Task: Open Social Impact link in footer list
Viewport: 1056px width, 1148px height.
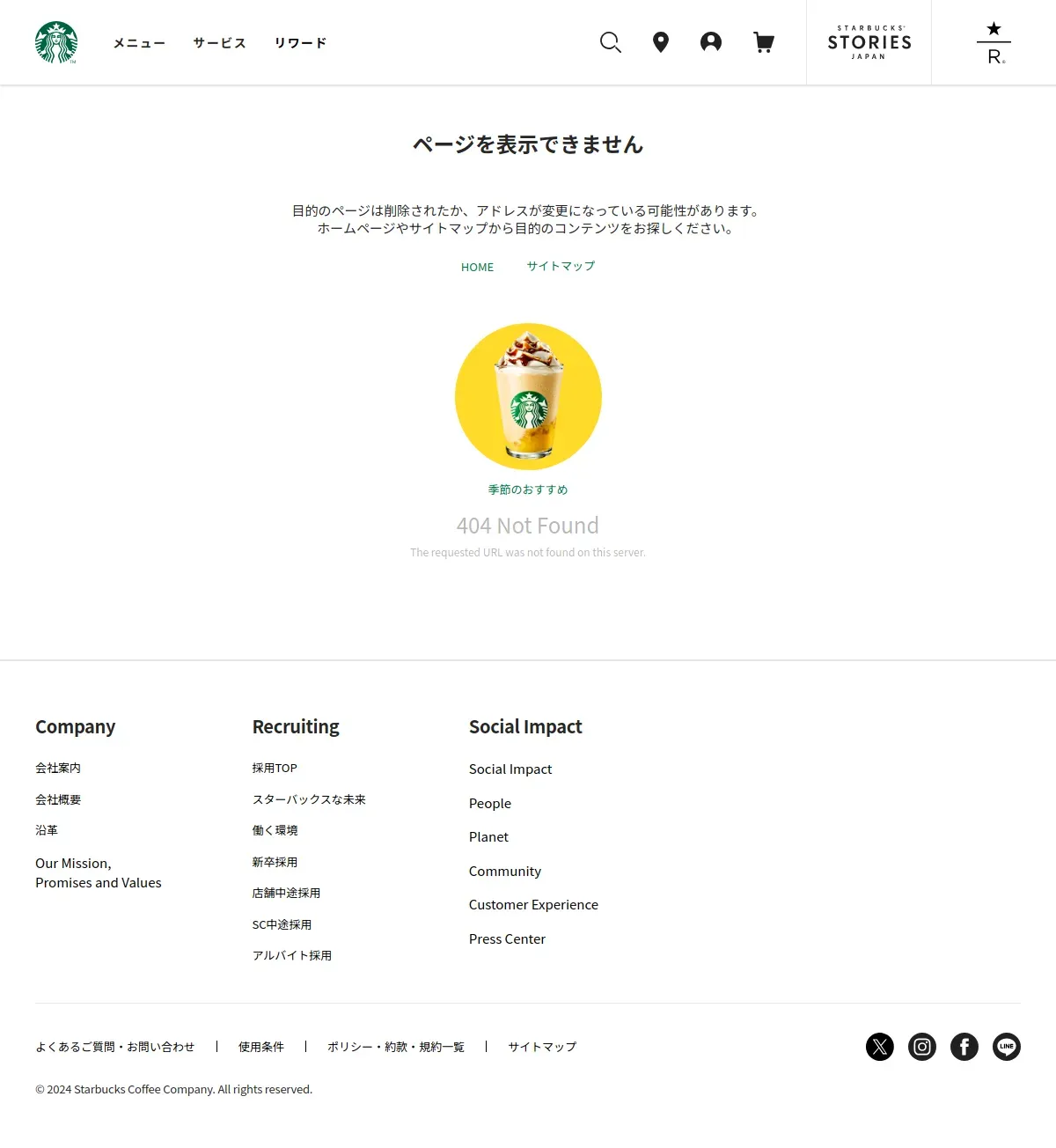Action: [510, 769]
